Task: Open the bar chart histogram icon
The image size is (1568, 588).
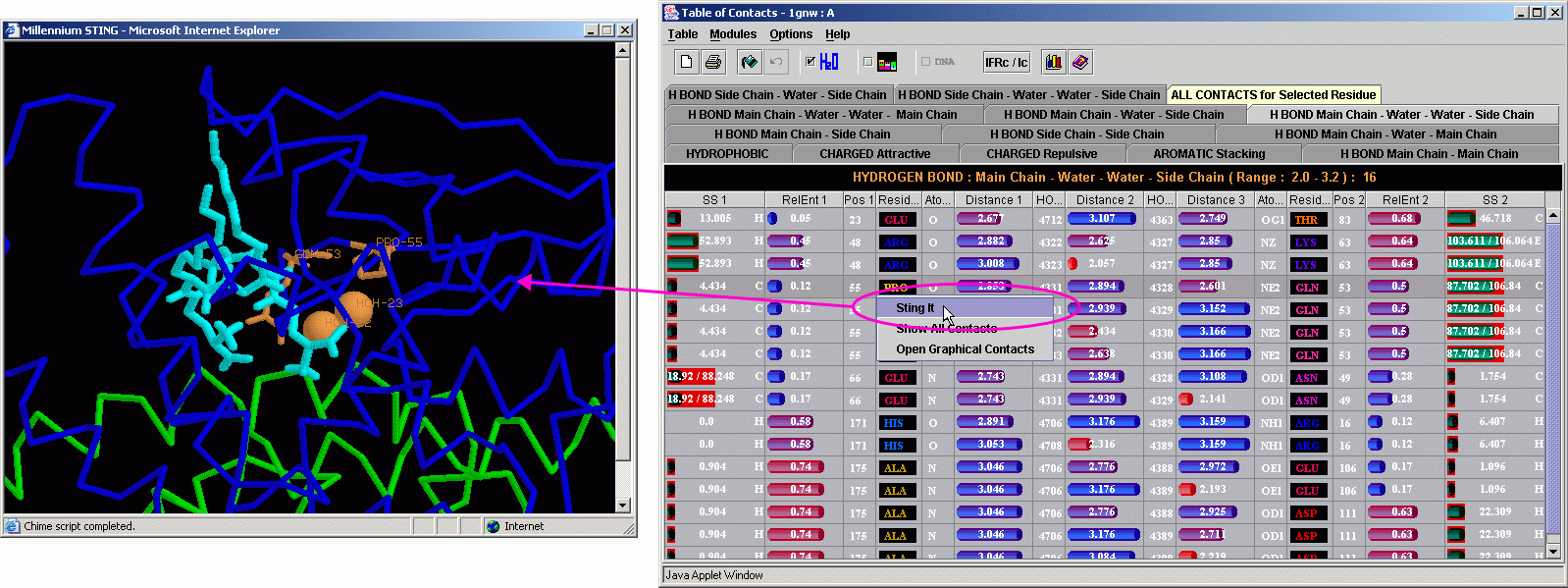Action: click(x=1053, y=62)
